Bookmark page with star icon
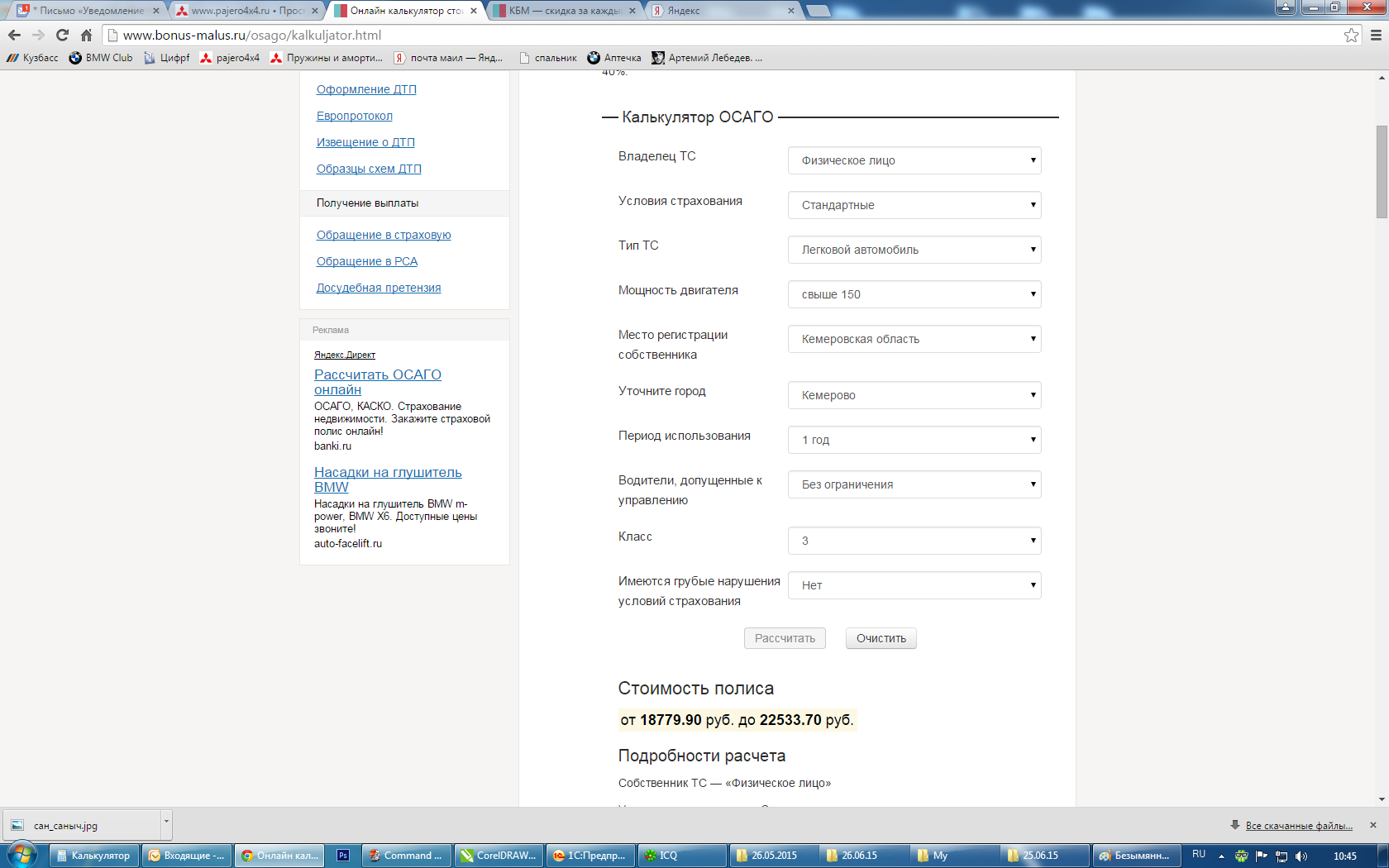The width and height of the screenshot is (1389, 868). click(x=1351, y=35)
